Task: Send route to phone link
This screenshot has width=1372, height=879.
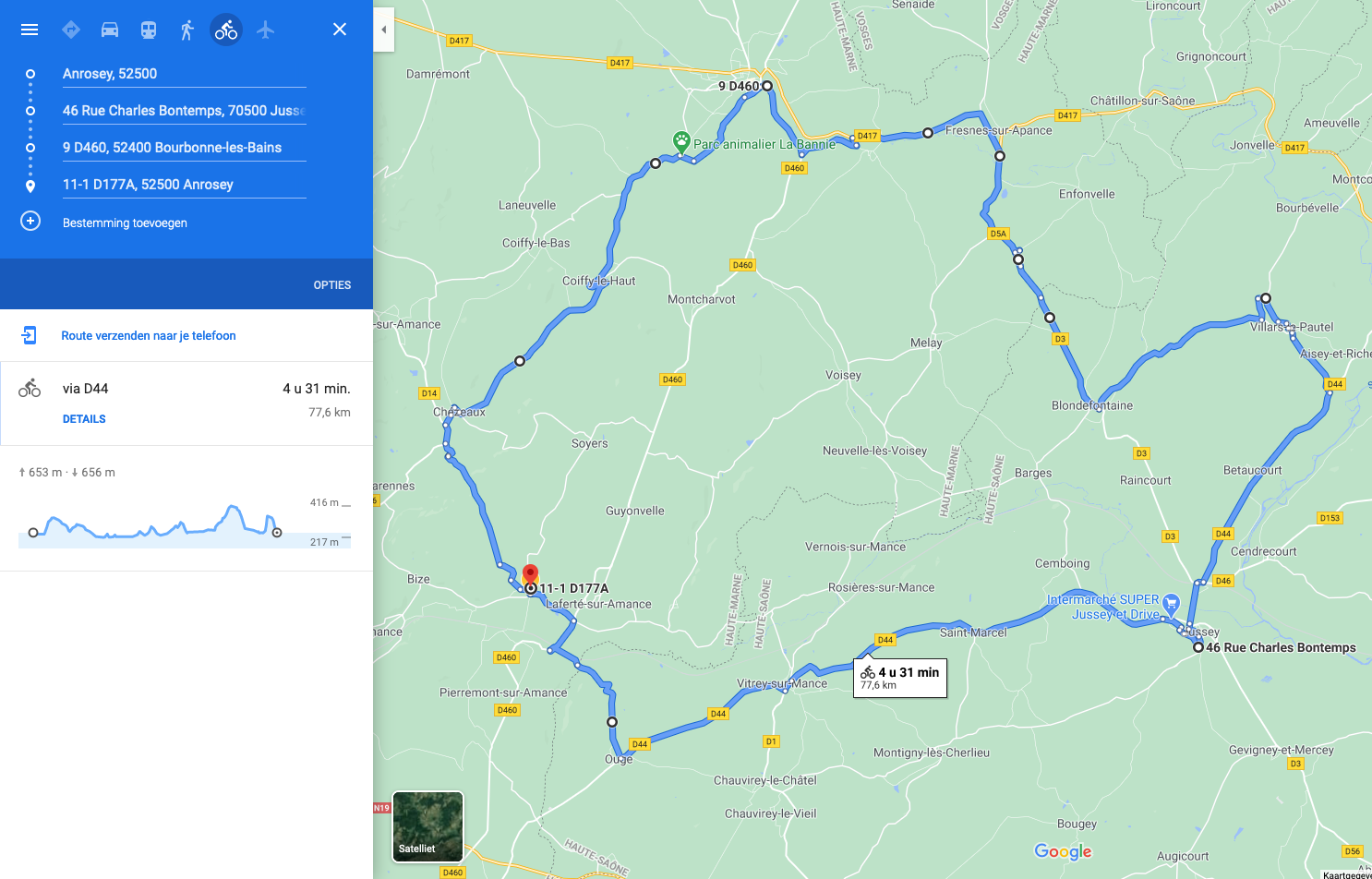Action: click(x=149, y=336)
